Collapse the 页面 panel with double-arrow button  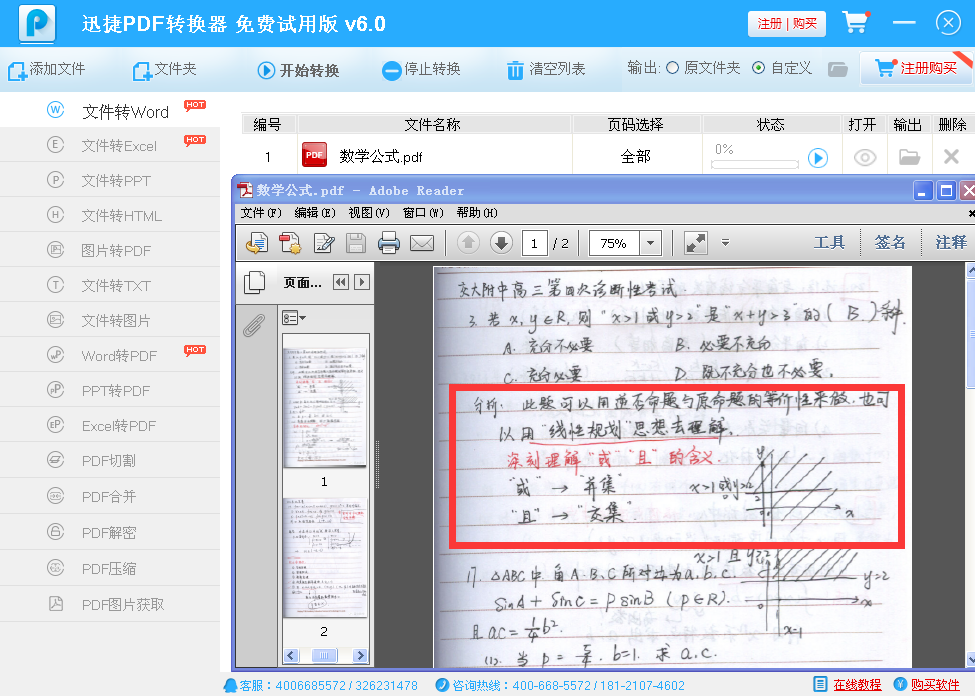tap(341, 282)
